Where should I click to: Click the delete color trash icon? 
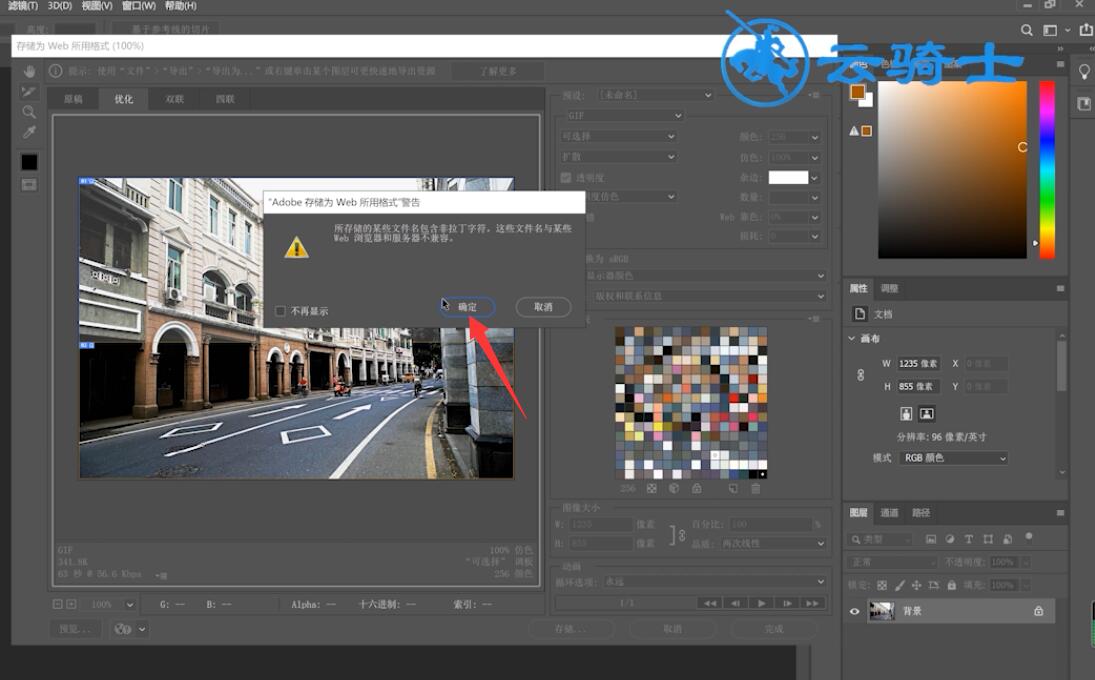[x=756, y=489]
